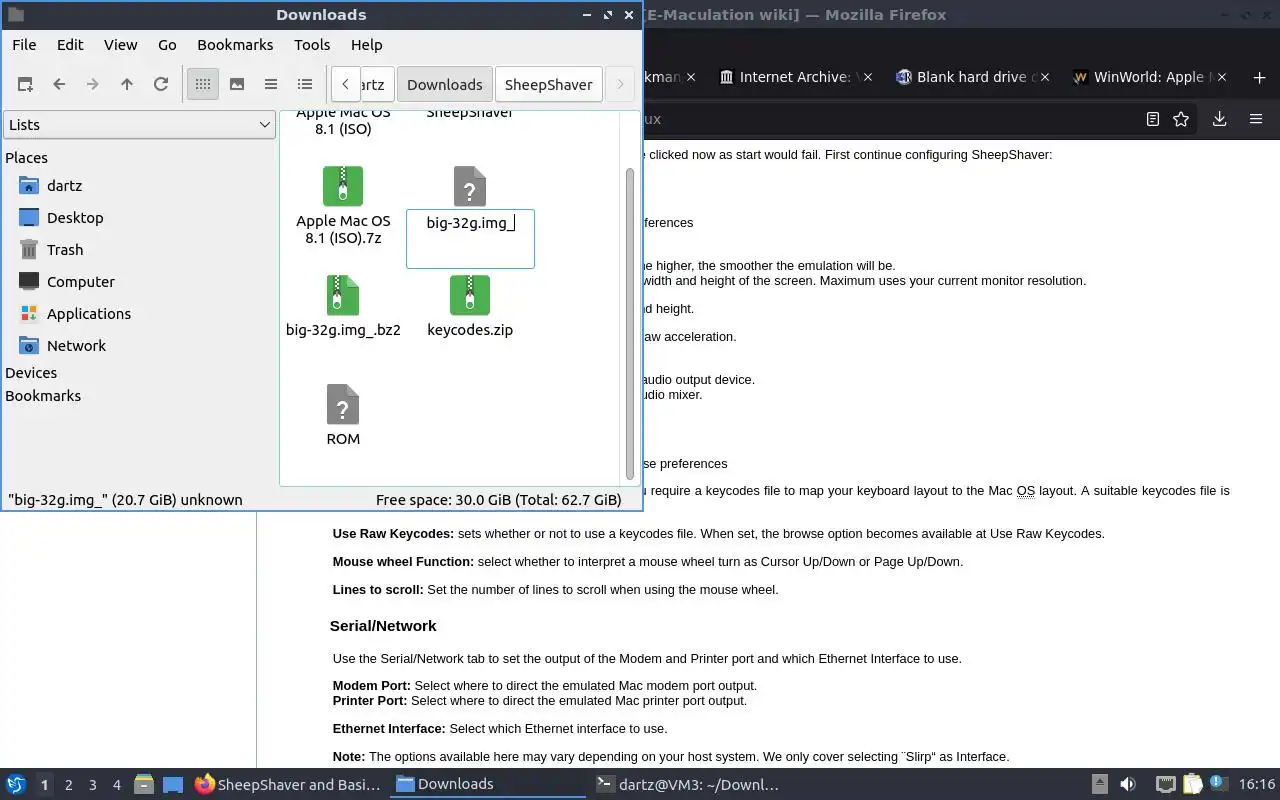Switch to workspace 2
Viewport: 1280px width, 800px height.
69,785
